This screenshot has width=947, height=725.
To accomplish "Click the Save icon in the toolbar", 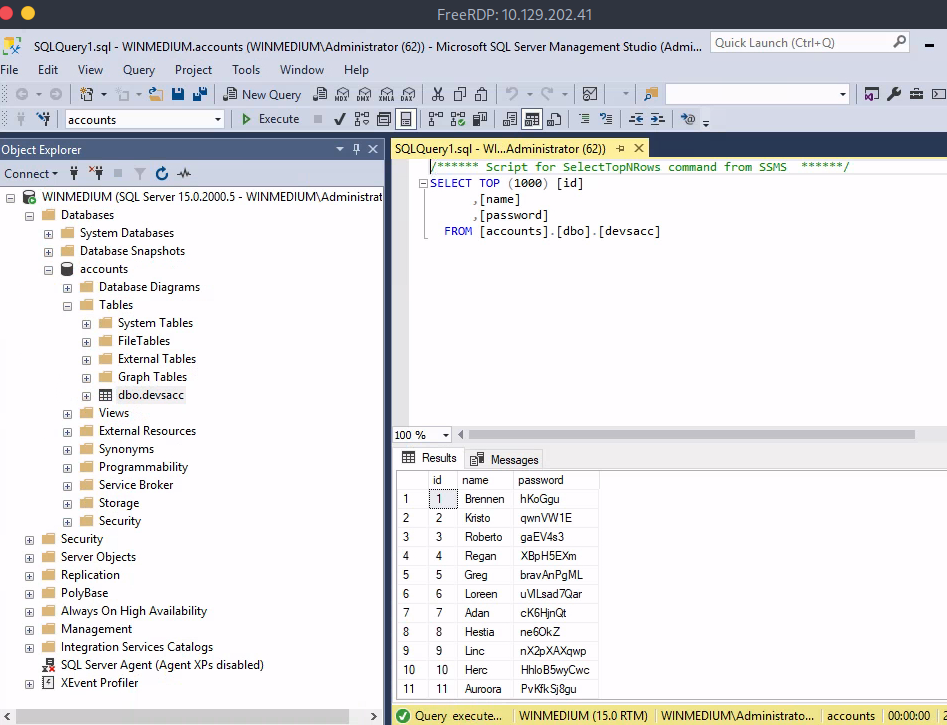I will pyautogui.click(x=178, y=94).
